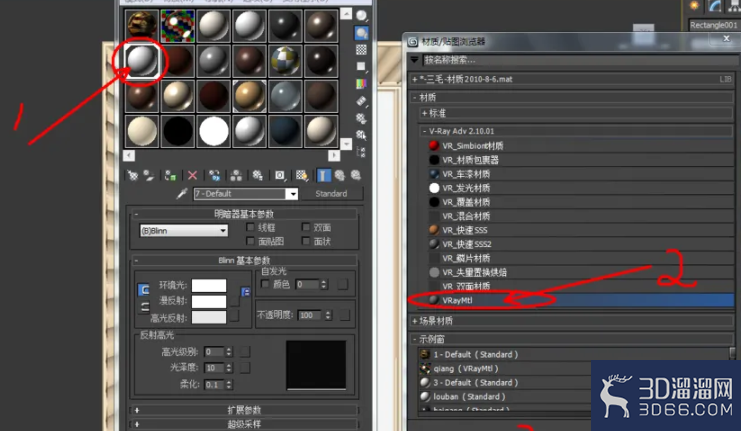
Task: Toggle the Backlight icon
Action: [362, 33]
